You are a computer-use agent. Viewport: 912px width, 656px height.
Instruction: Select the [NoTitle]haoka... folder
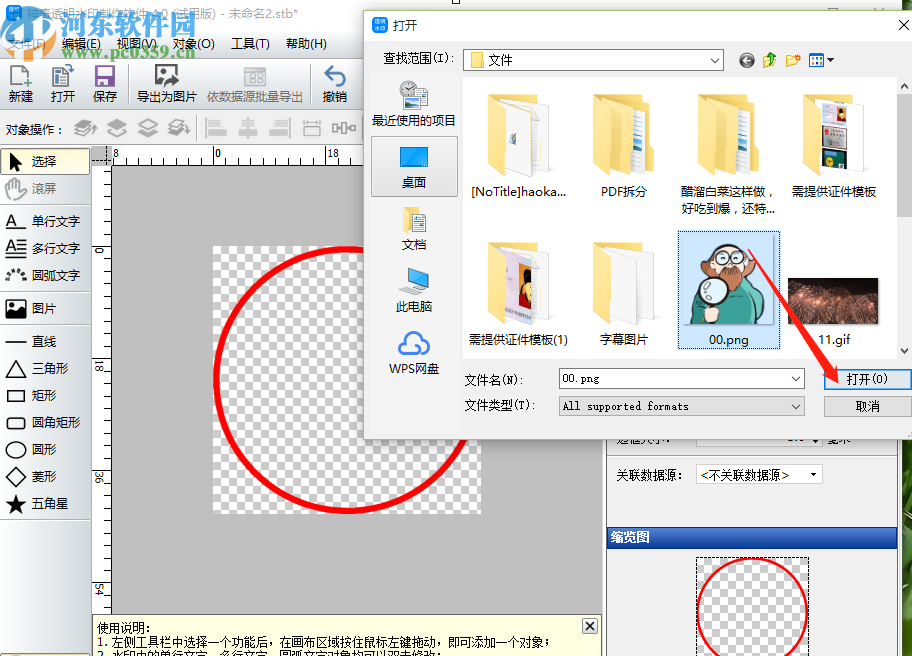518,146
